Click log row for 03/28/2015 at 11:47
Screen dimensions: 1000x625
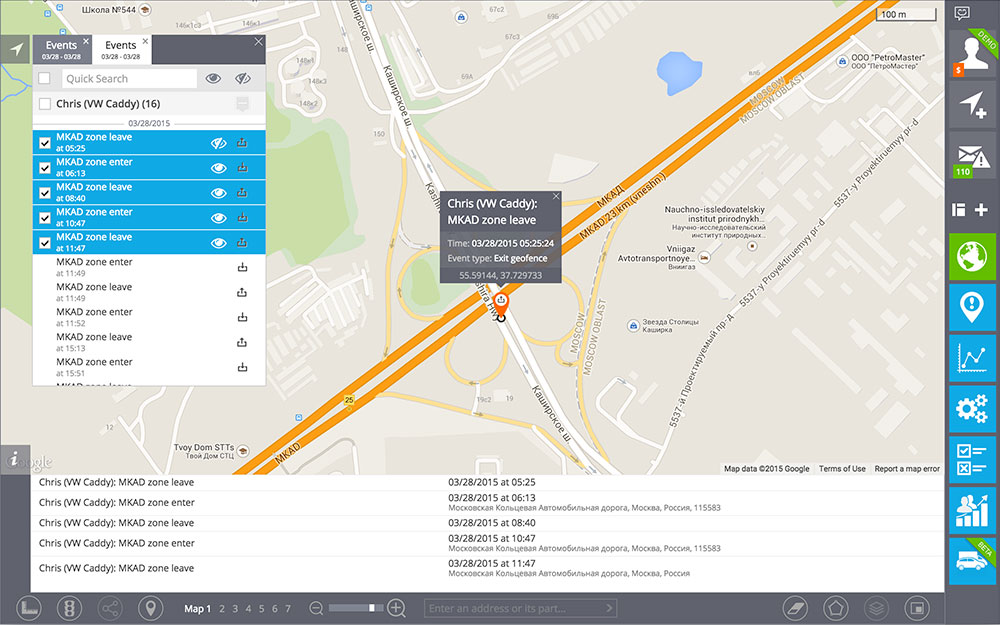487,568
